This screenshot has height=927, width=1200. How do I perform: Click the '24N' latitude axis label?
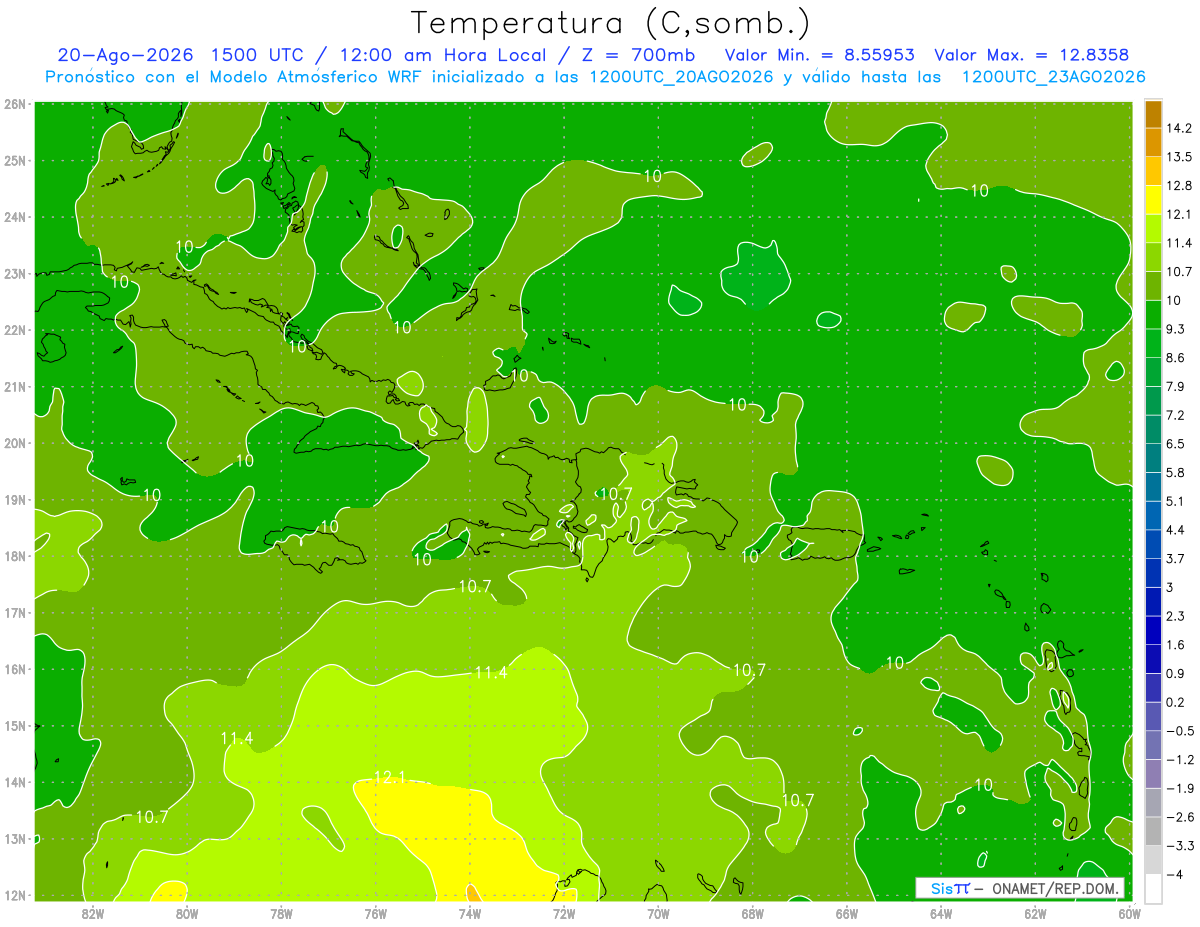[14, 217]
